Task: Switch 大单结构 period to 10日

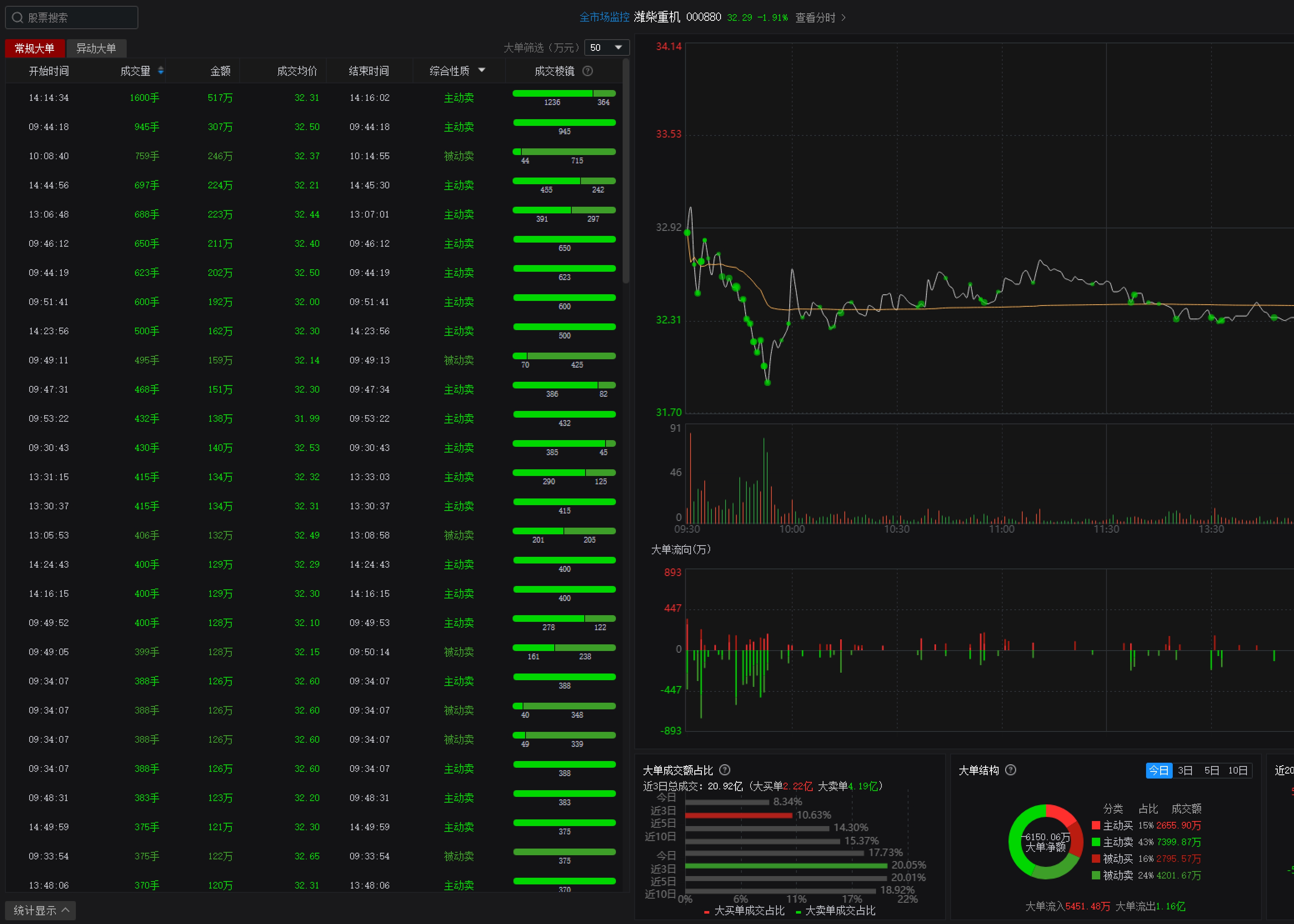Action: coord(1237,770)
